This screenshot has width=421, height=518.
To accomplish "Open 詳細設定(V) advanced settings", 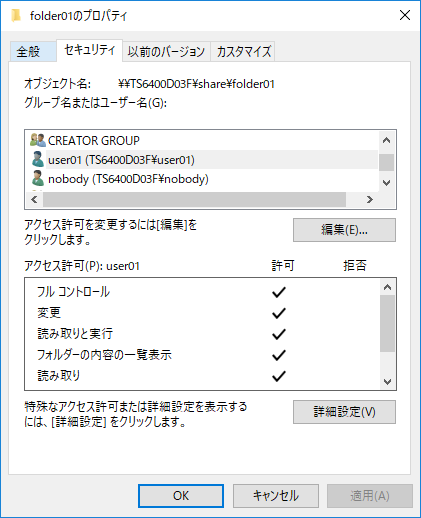I will click(344, 412).
